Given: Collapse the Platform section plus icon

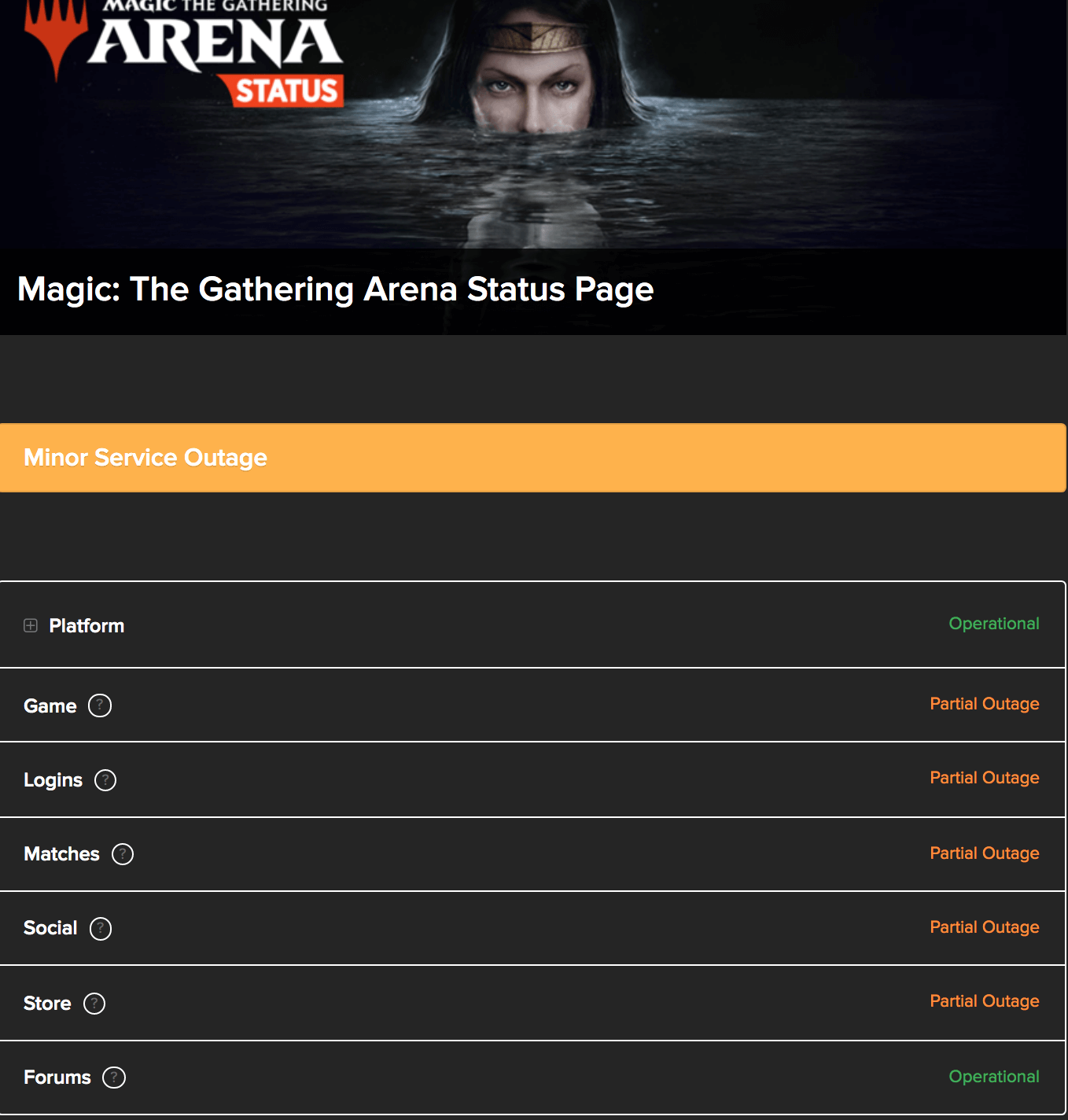Looking at the screenshot, I should point(31,626).
